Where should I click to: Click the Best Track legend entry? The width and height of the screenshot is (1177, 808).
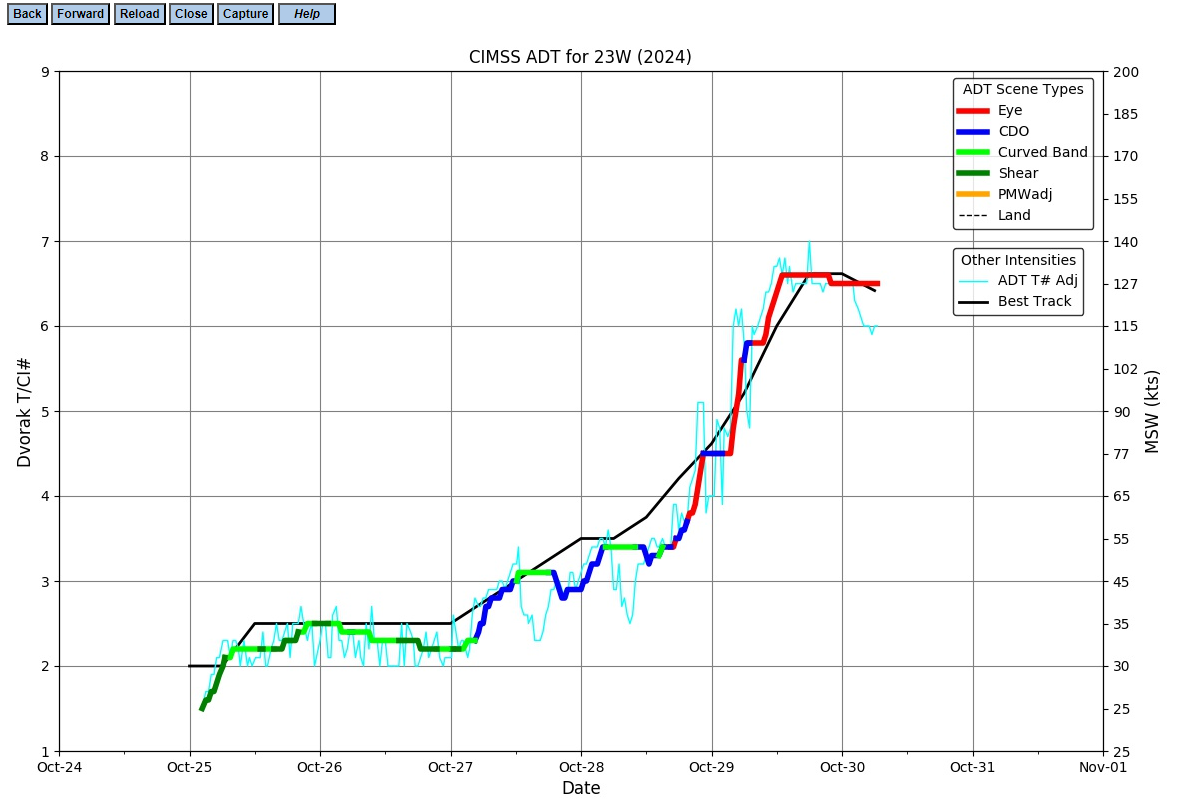1015,302
